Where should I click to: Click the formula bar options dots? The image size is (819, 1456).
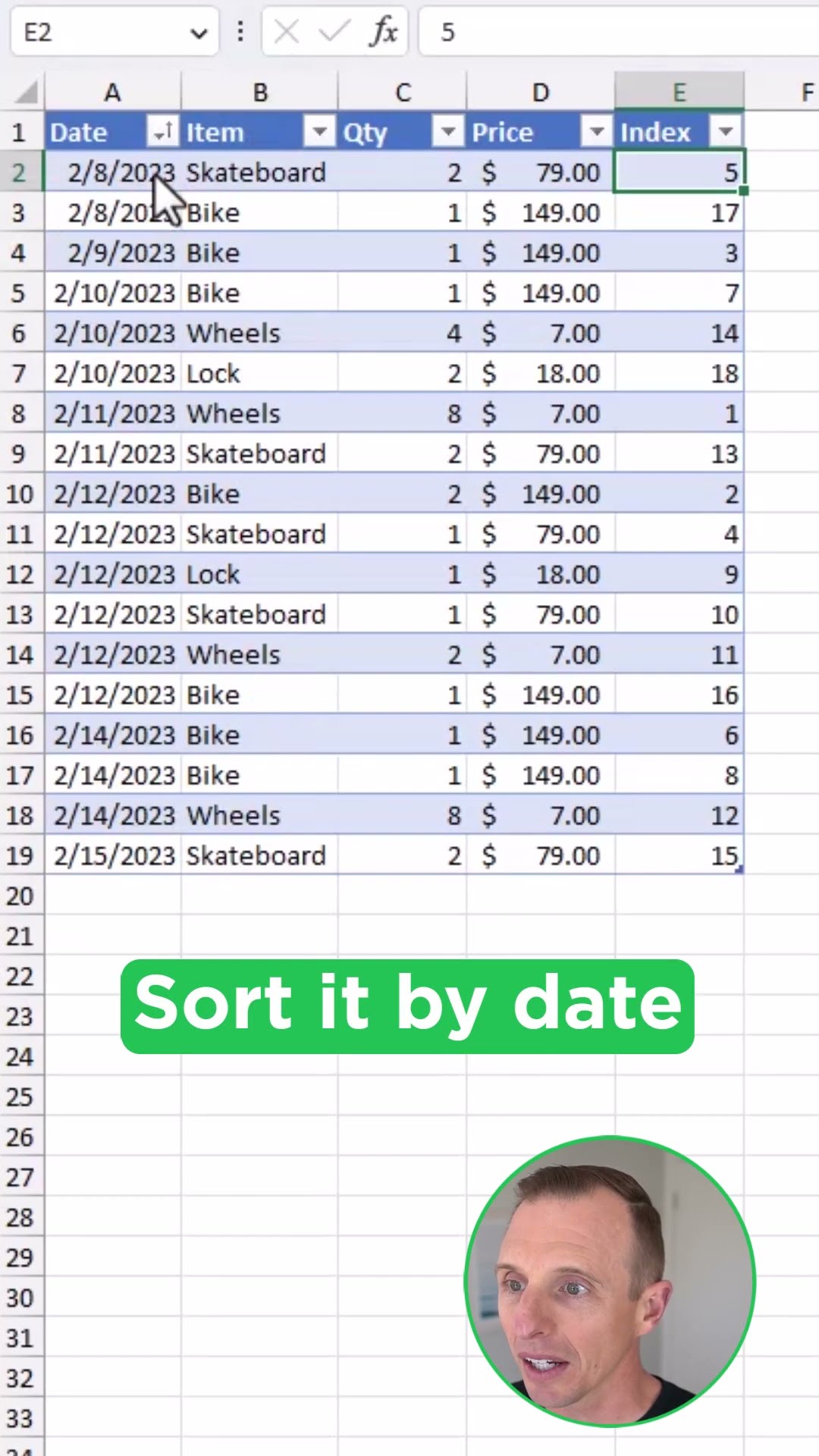(240, 32)
